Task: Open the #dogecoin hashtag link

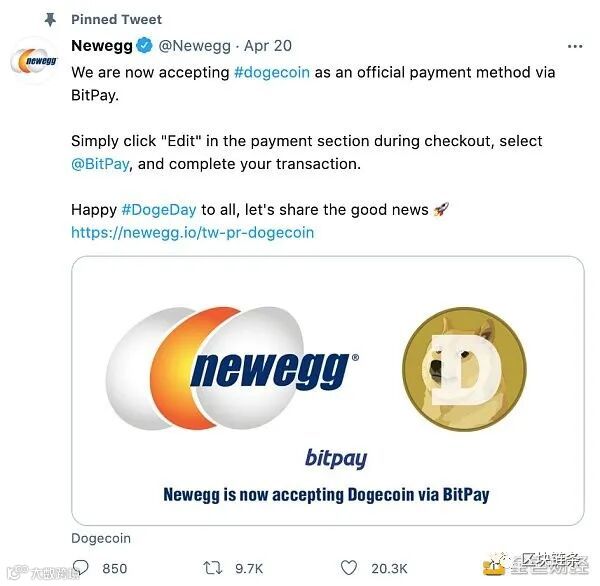Action: click(272, 72)
